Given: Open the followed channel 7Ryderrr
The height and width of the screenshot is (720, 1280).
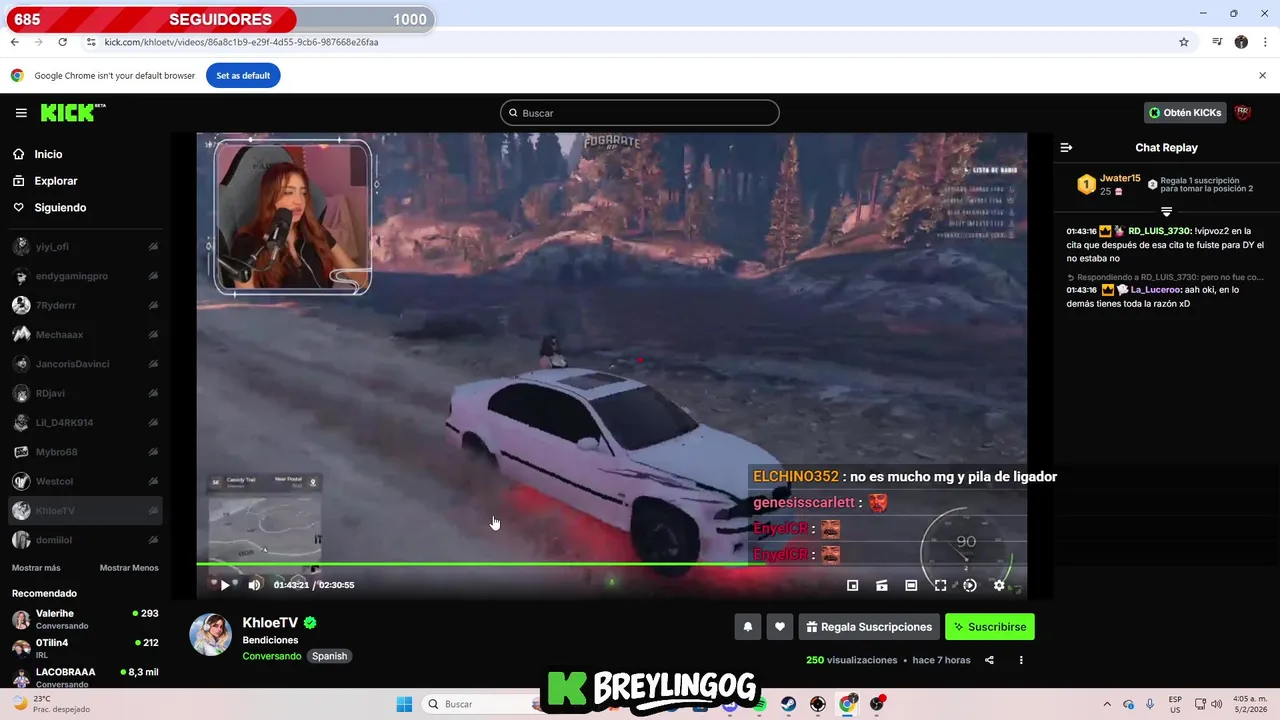Looking at the screenshot, I should [85, 305].
